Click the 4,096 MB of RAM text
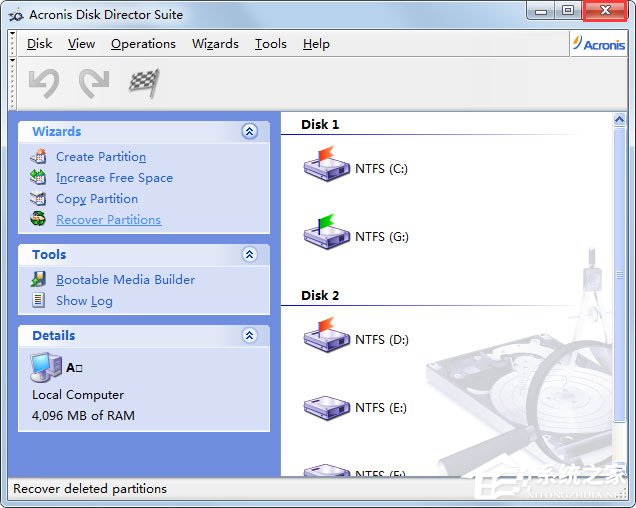 pos(83,415)
